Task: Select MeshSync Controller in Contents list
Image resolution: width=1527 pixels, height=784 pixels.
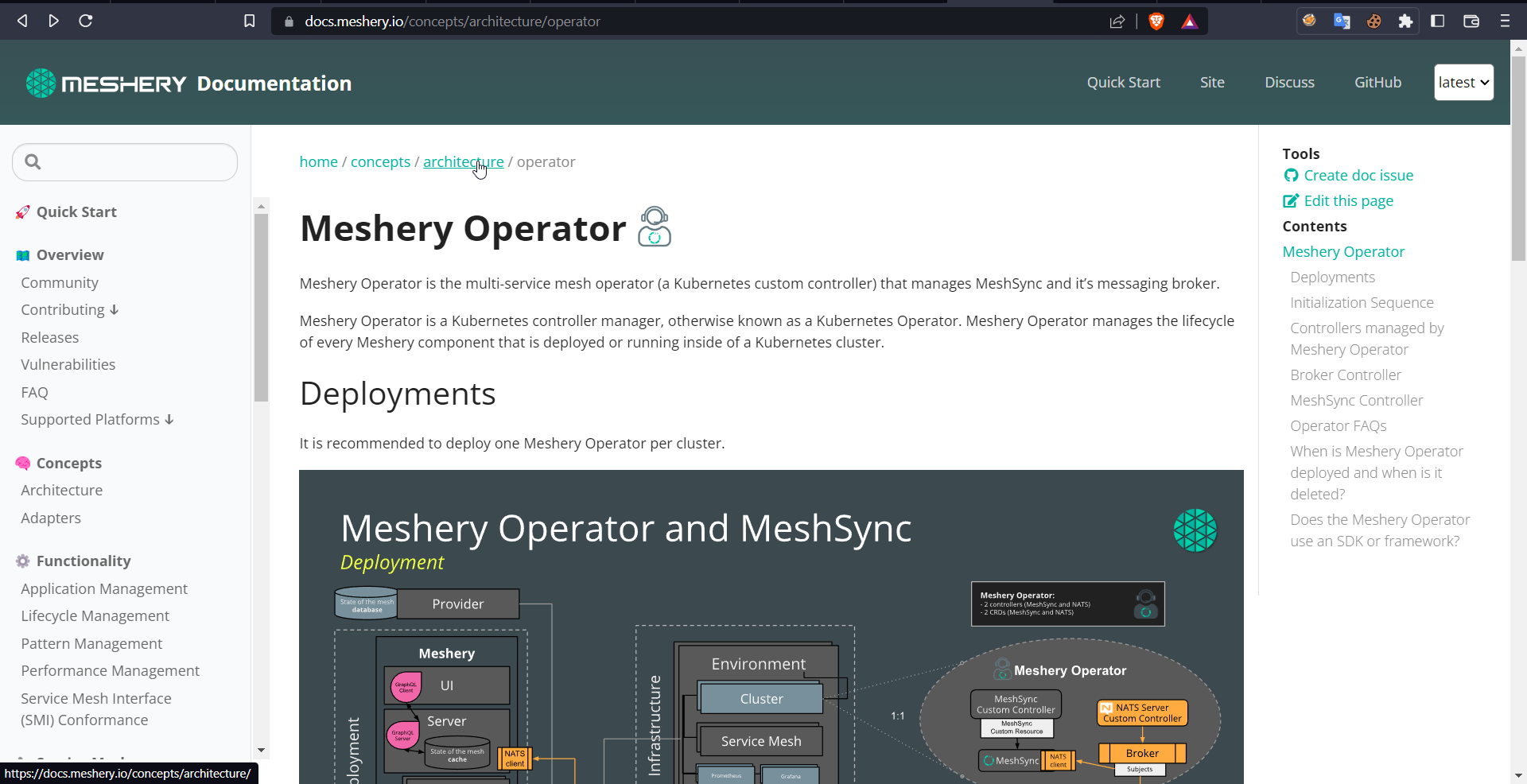Action: pyautogui.click(x=1356, y=400)
